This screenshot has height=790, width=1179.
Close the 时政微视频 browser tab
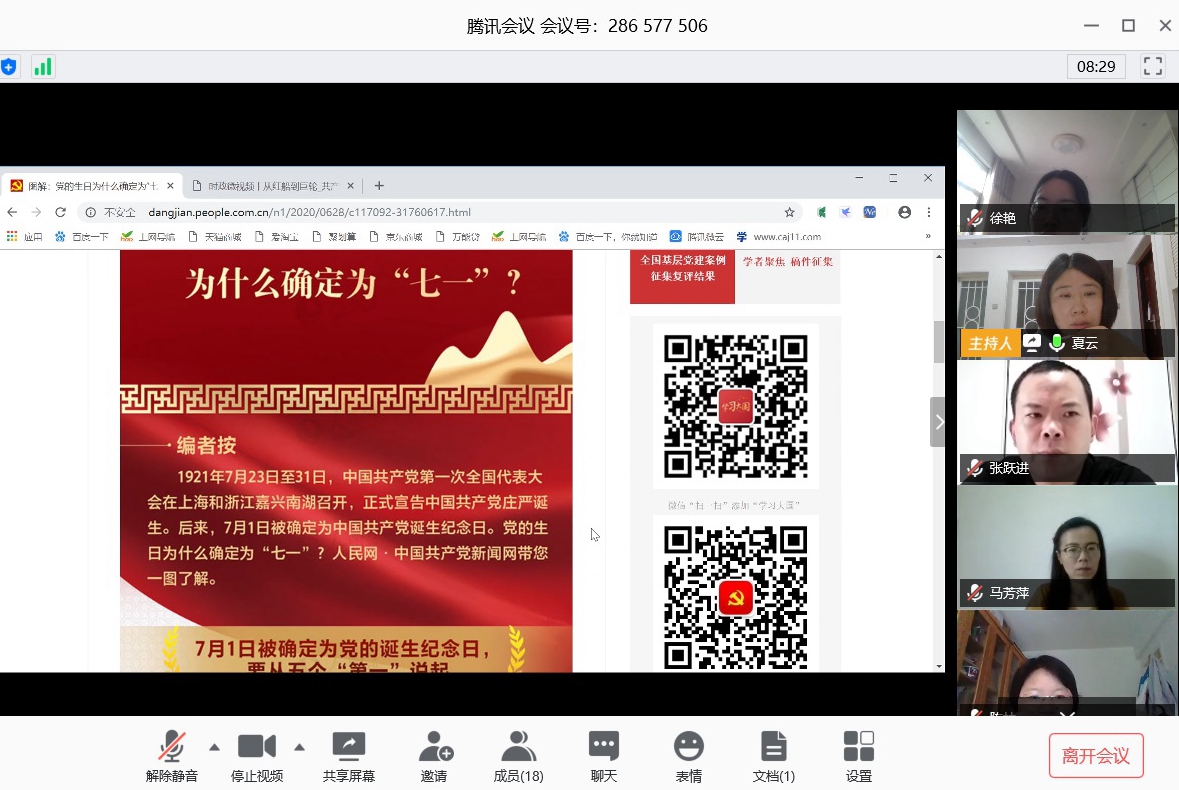pos(350,186)
